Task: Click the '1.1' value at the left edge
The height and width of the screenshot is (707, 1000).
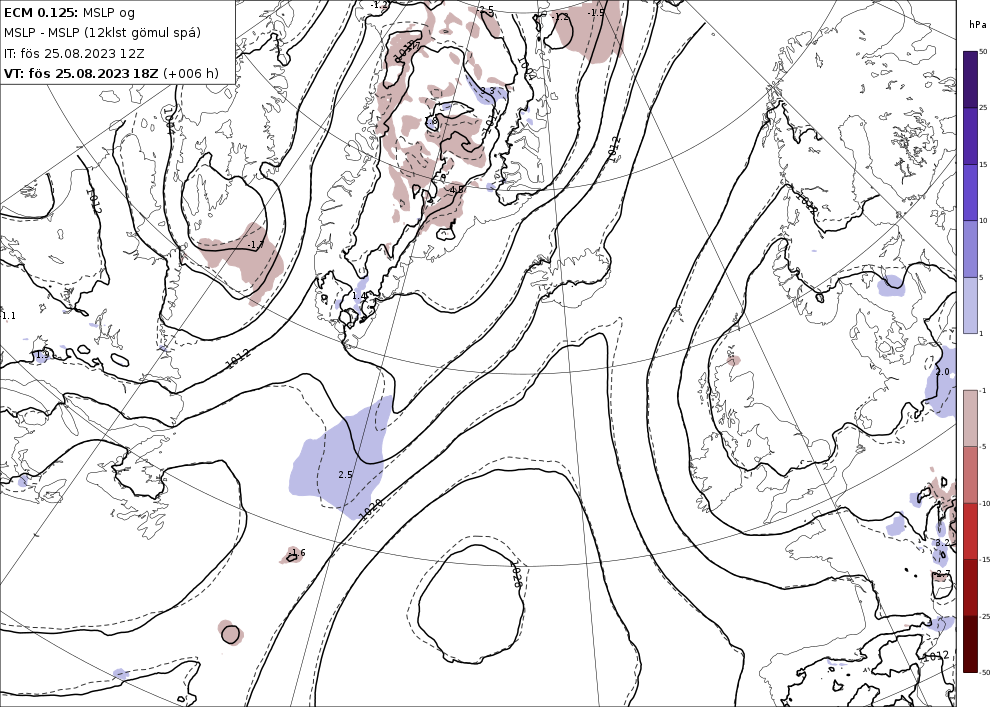Action: click(9, 316)
